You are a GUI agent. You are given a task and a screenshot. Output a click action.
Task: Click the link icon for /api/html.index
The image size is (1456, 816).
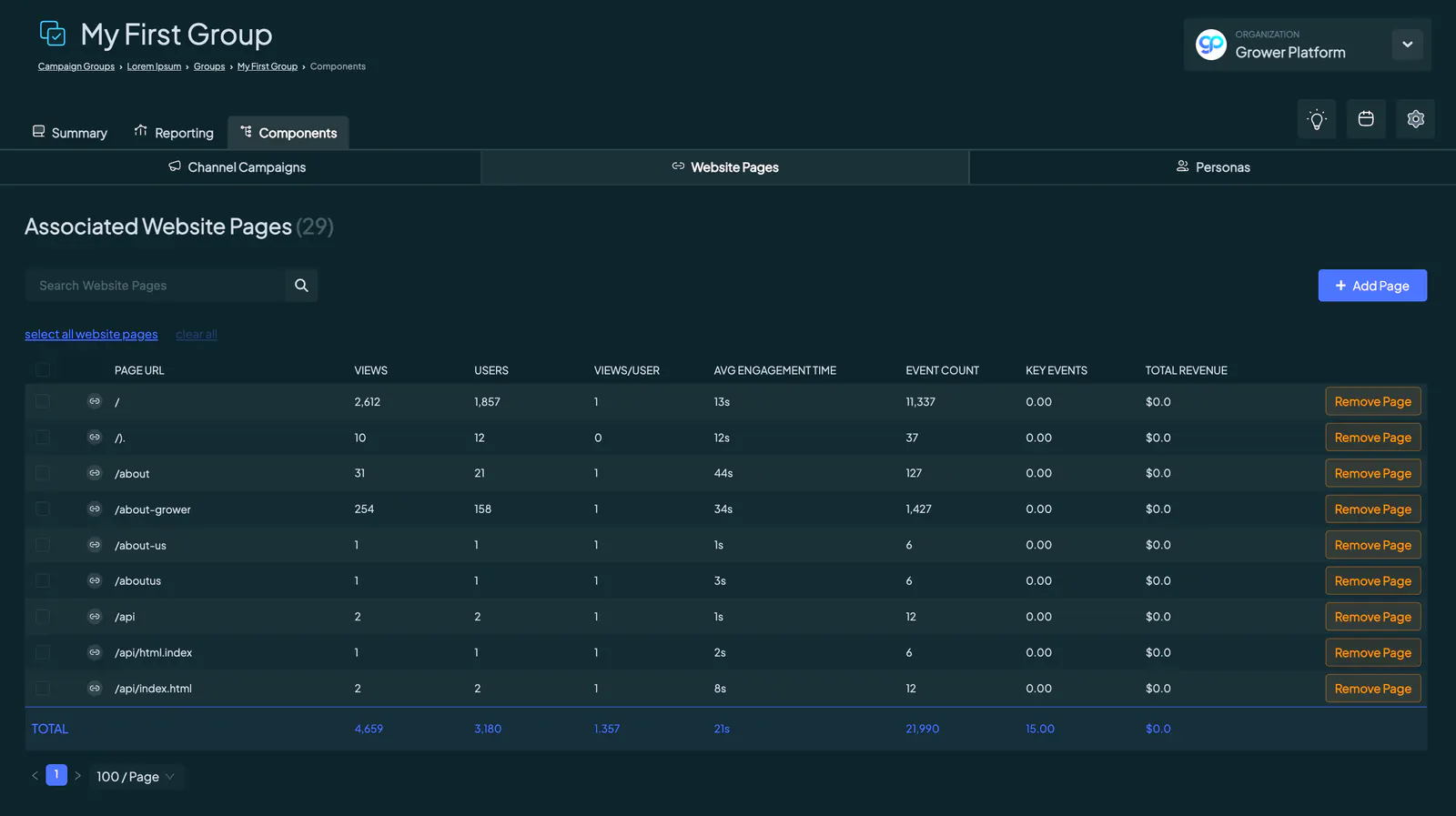coord(95,652)
